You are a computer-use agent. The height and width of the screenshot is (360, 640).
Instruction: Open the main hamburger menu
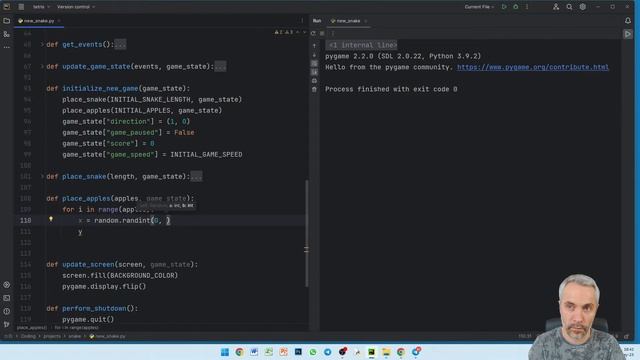pos(21,7)
